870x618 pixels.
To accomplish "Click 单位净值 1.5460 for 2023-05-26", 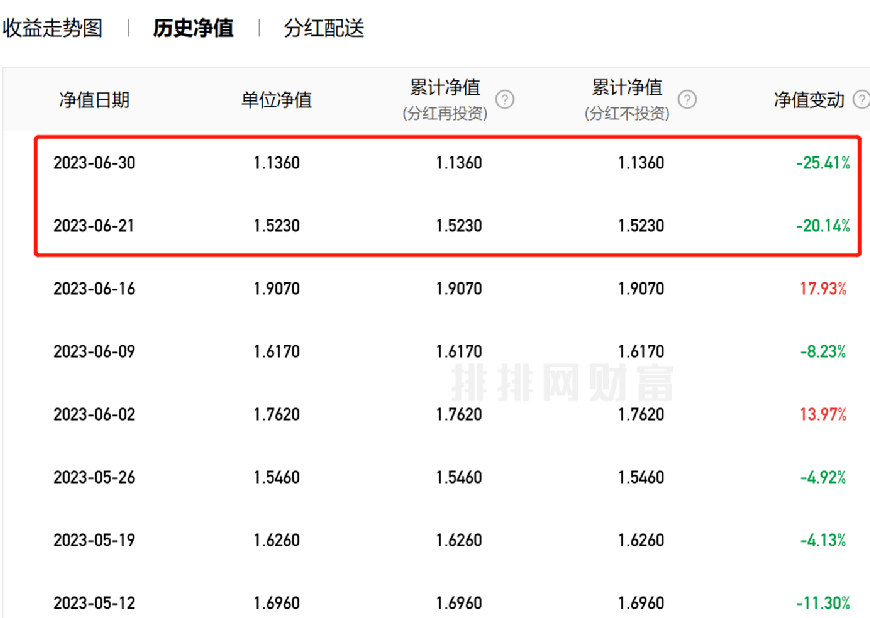I will point(276,477).
